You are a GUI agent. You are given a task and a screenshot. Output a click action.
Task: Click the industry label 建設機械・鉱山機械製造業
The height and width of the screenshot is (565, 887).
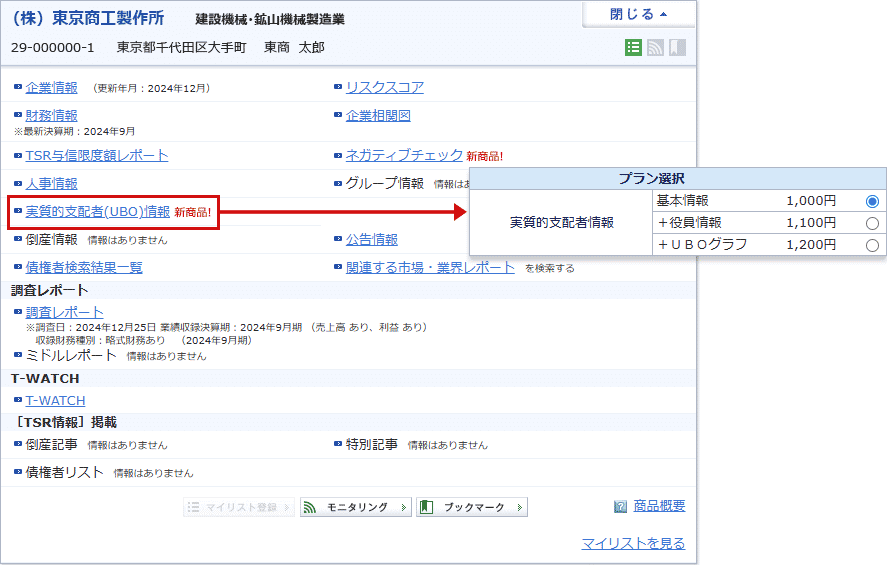270,20
